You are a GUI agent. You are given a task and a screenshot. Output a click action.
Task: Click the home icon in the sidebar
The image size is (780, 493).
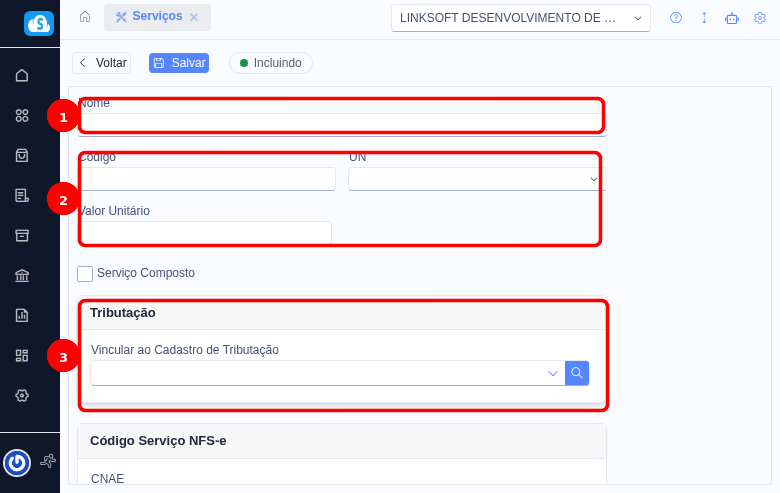[x=22, y=75]
